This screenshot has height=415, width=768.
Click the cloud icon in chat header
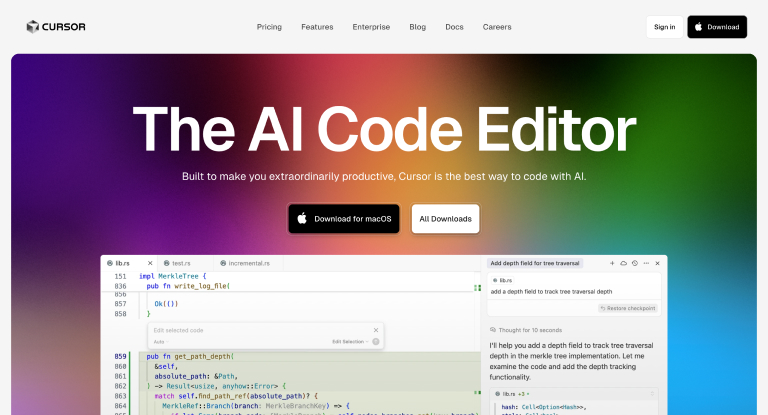coord(624,263)
